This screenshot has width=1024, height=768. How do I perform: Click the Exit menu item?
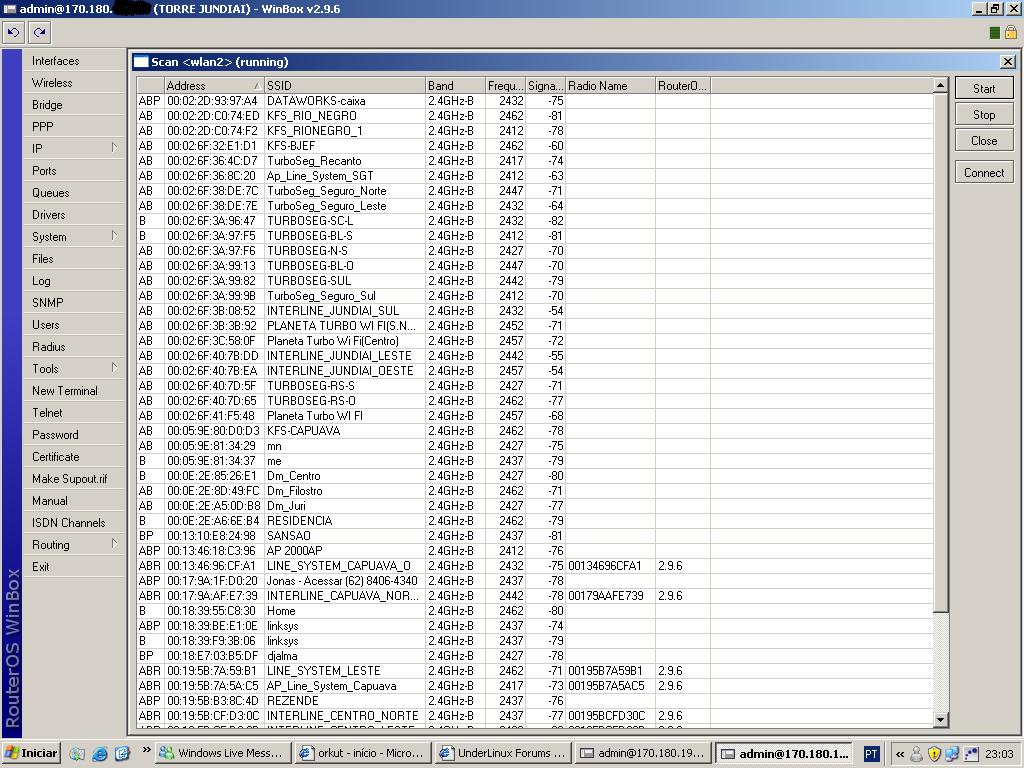(73, 567)
